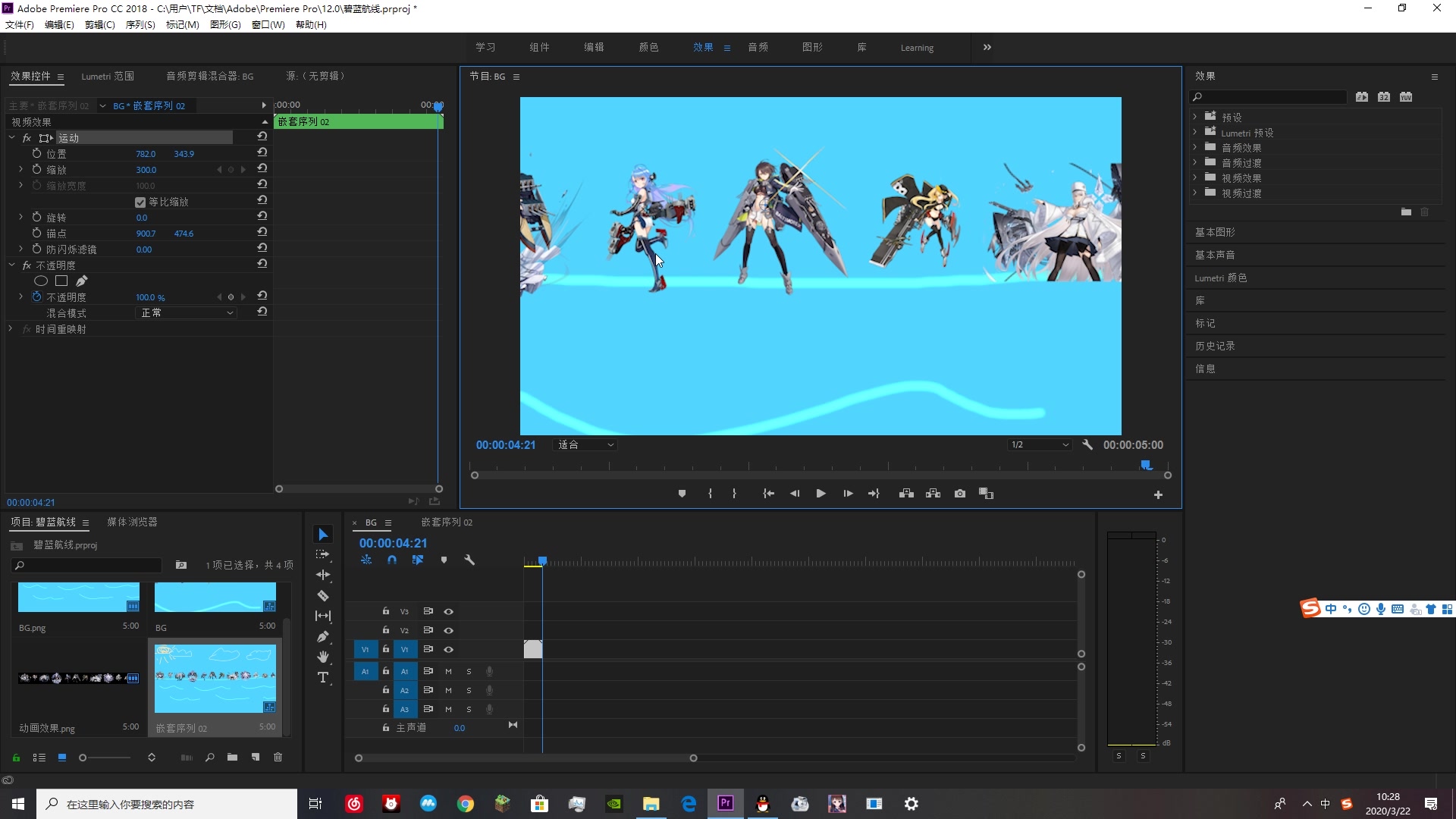Open the Sequence menu

click(140, 25)
